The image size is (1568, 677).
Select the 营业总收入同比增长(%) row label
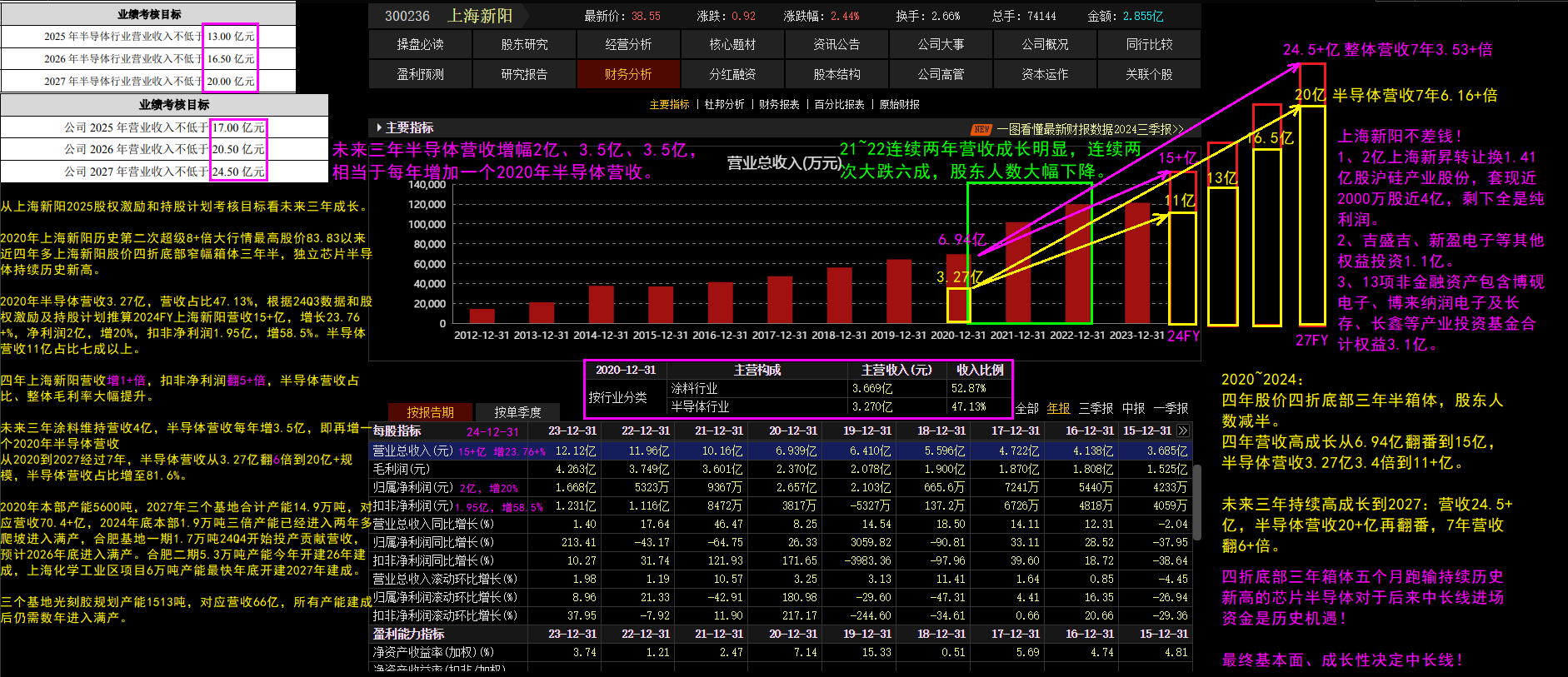point(432,524)
